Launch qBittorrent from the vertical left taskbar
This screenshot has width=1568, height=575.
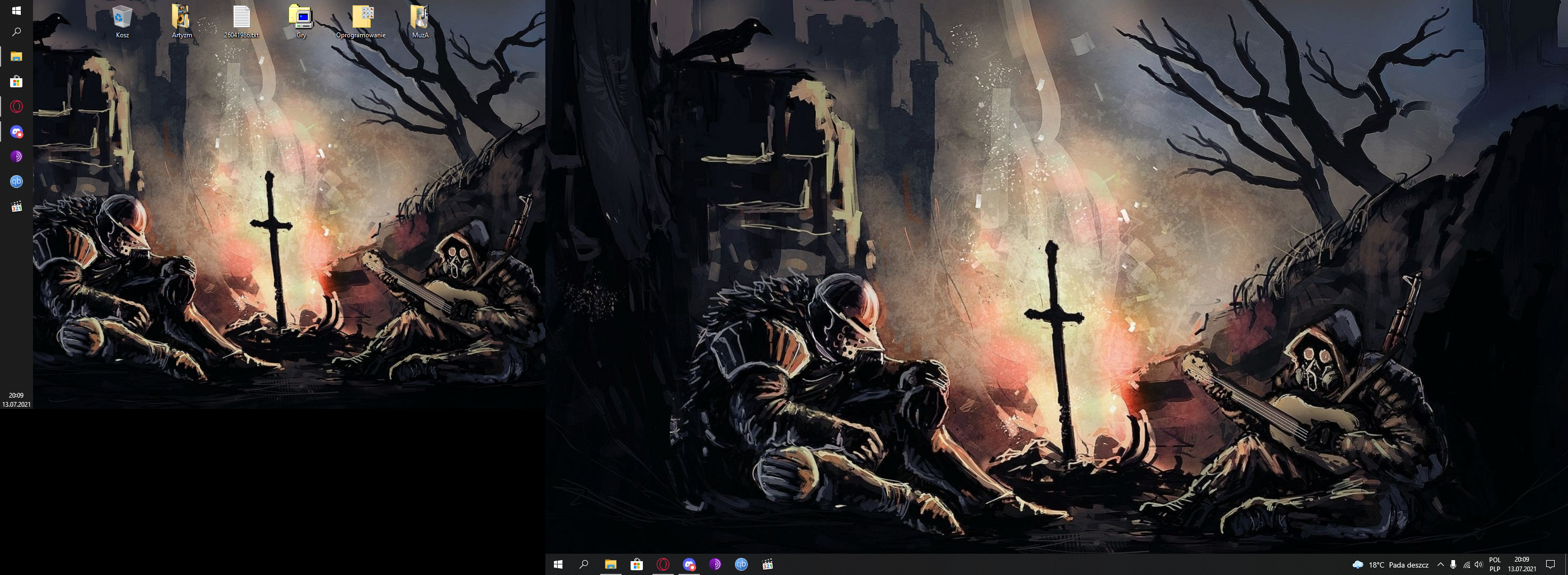[17, 182]
